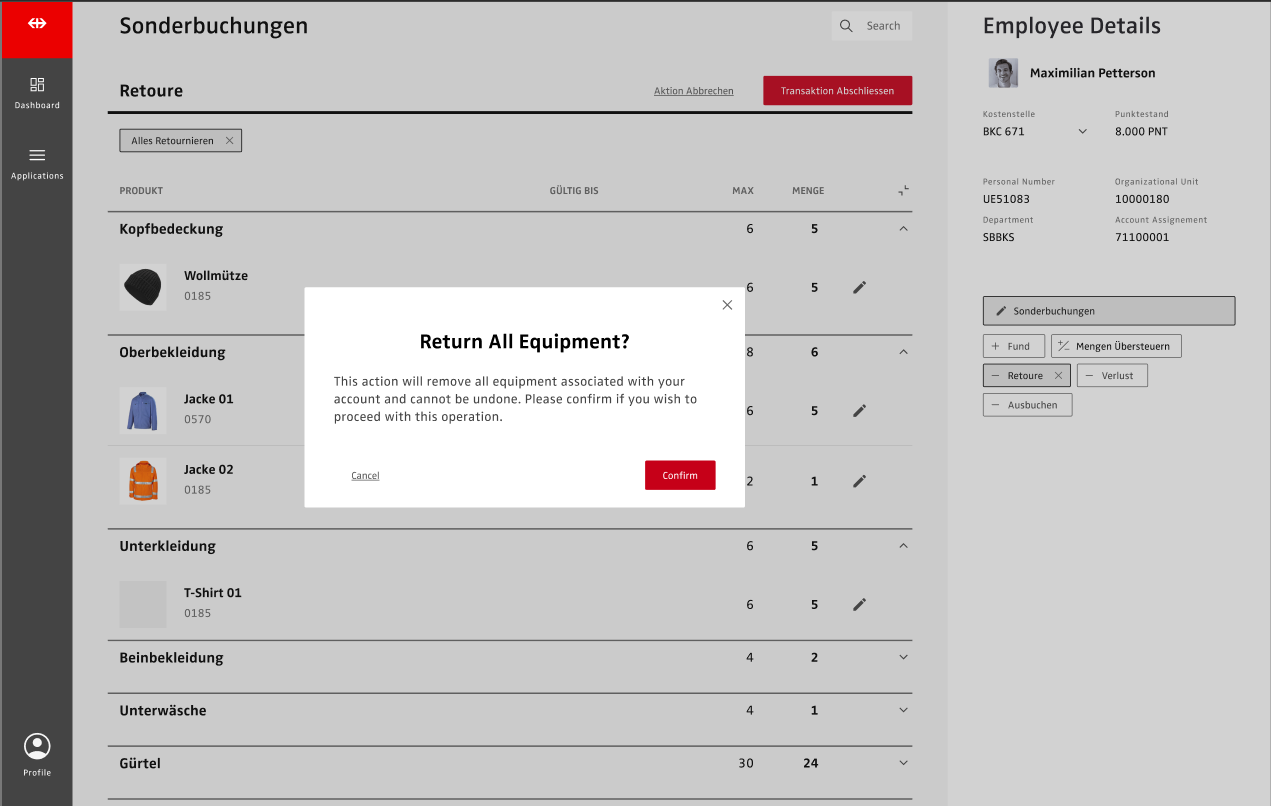Click the Jacke 01 product thumbnail
The width and height of the screenshot is (1271, 806).
(142, 410)
